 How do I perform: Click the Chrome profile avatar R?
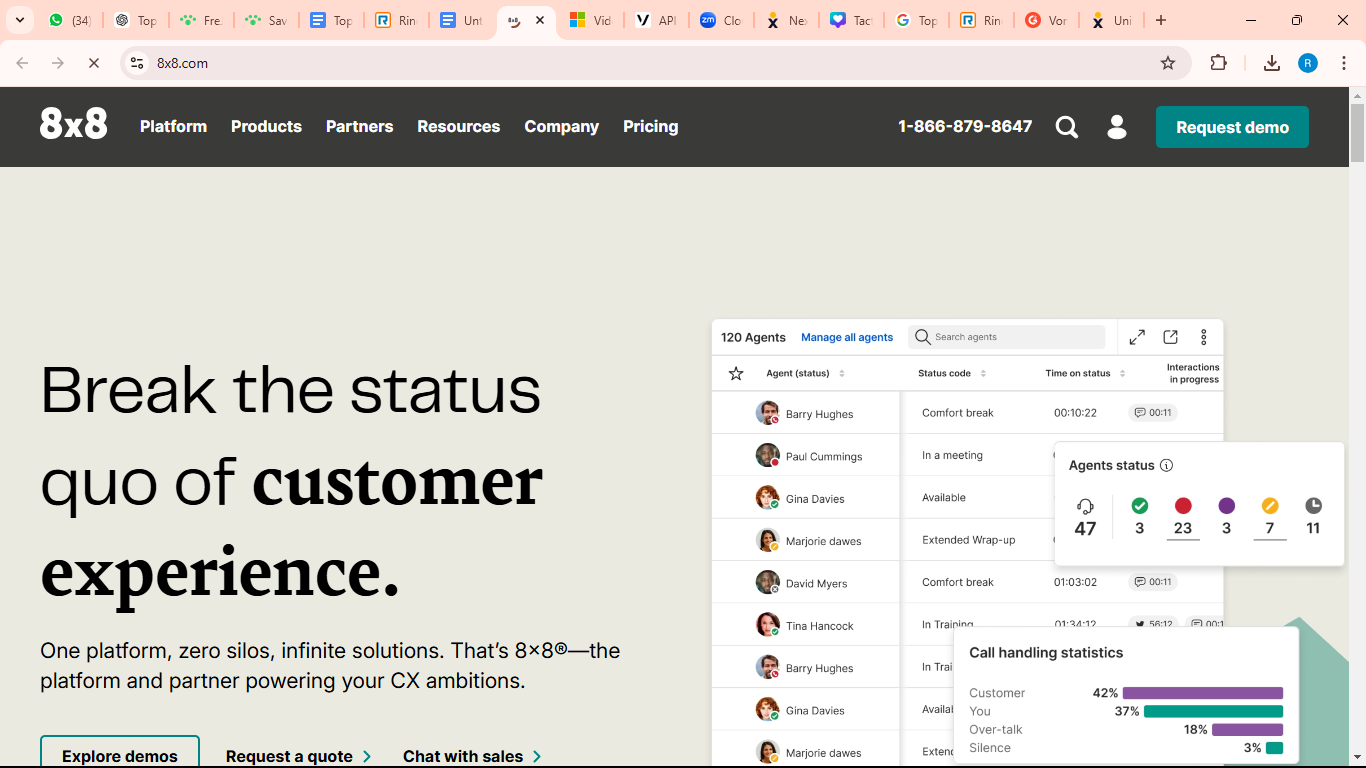[1308, 63]
